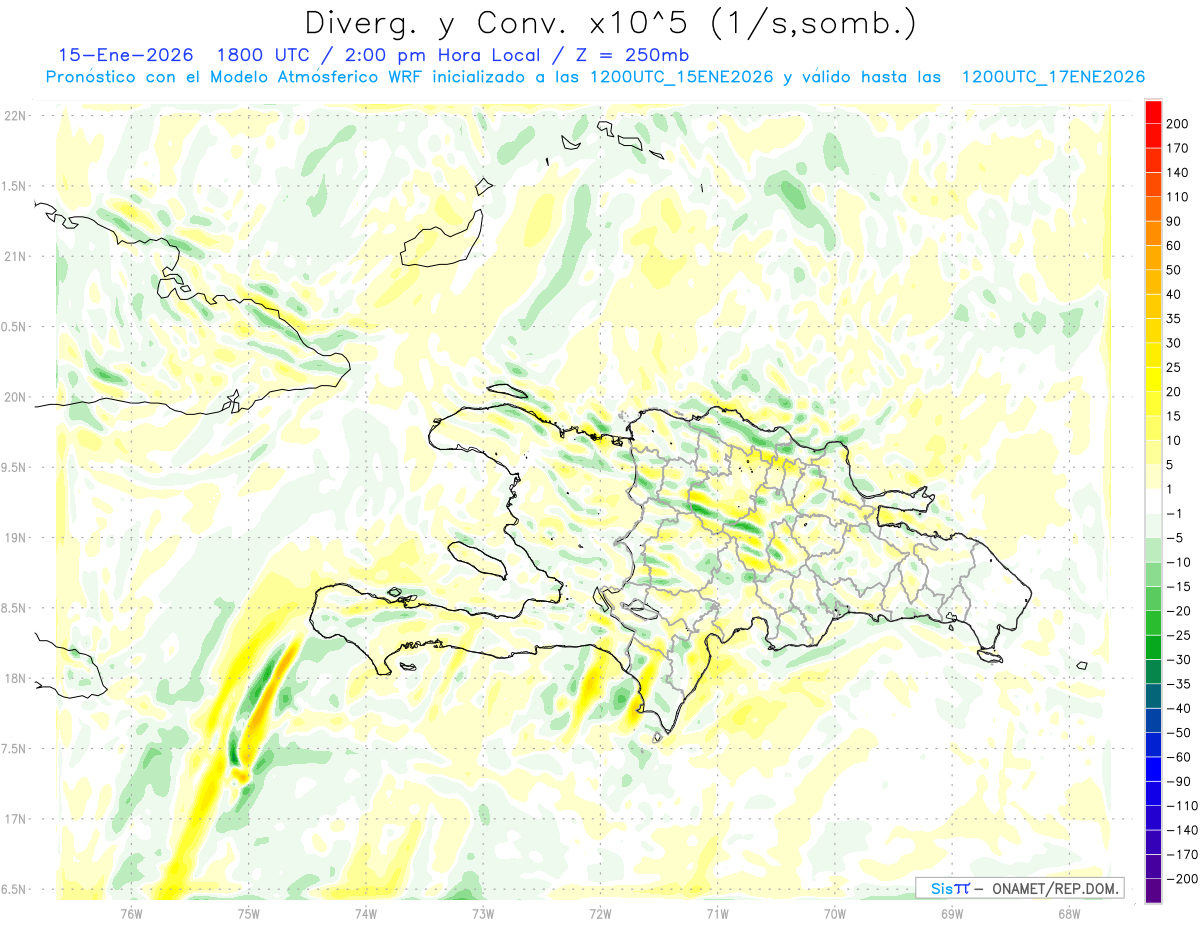Click the '1.5N' latitude label
The height and width of the screenshot is (927, 1200).
(x=15, y=186)
